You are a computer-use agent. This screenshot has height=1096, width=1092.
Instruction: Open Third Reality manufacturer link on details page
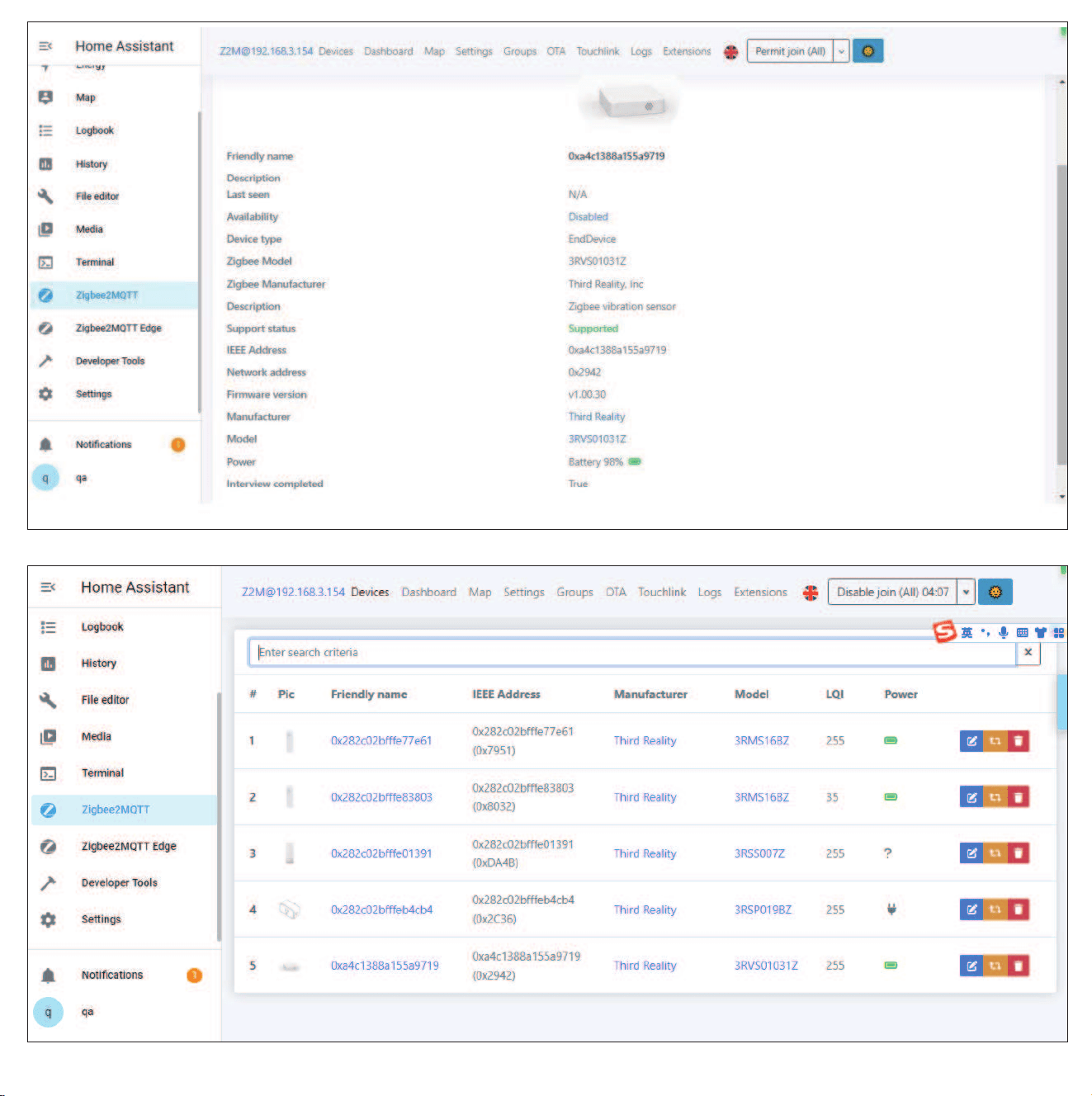pos(596,417)
